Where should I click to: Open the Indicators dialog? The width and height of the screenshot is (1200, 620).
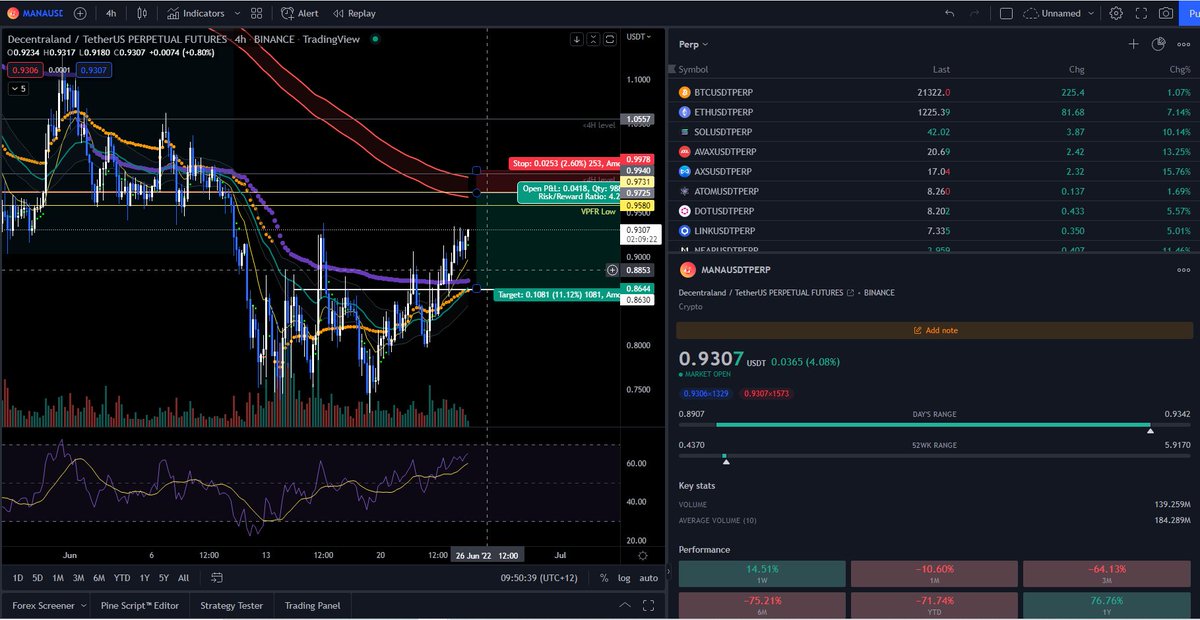(x=197, y=14)
